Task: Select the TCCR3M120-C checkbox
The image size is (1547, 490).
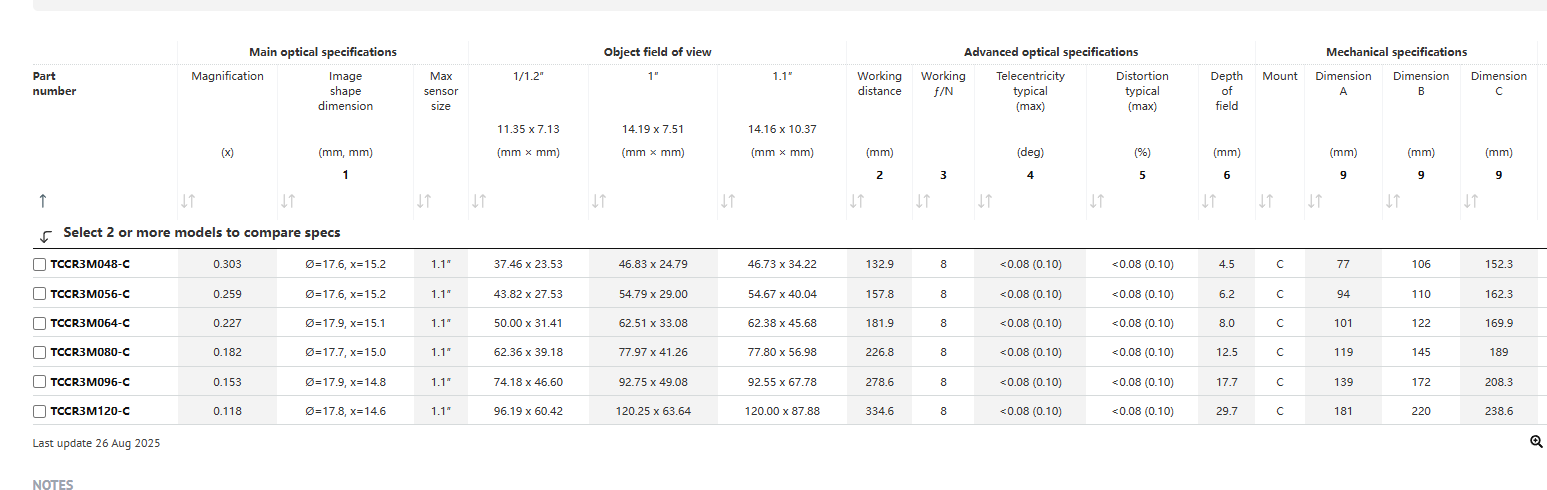Action: [x=40, y=411]
